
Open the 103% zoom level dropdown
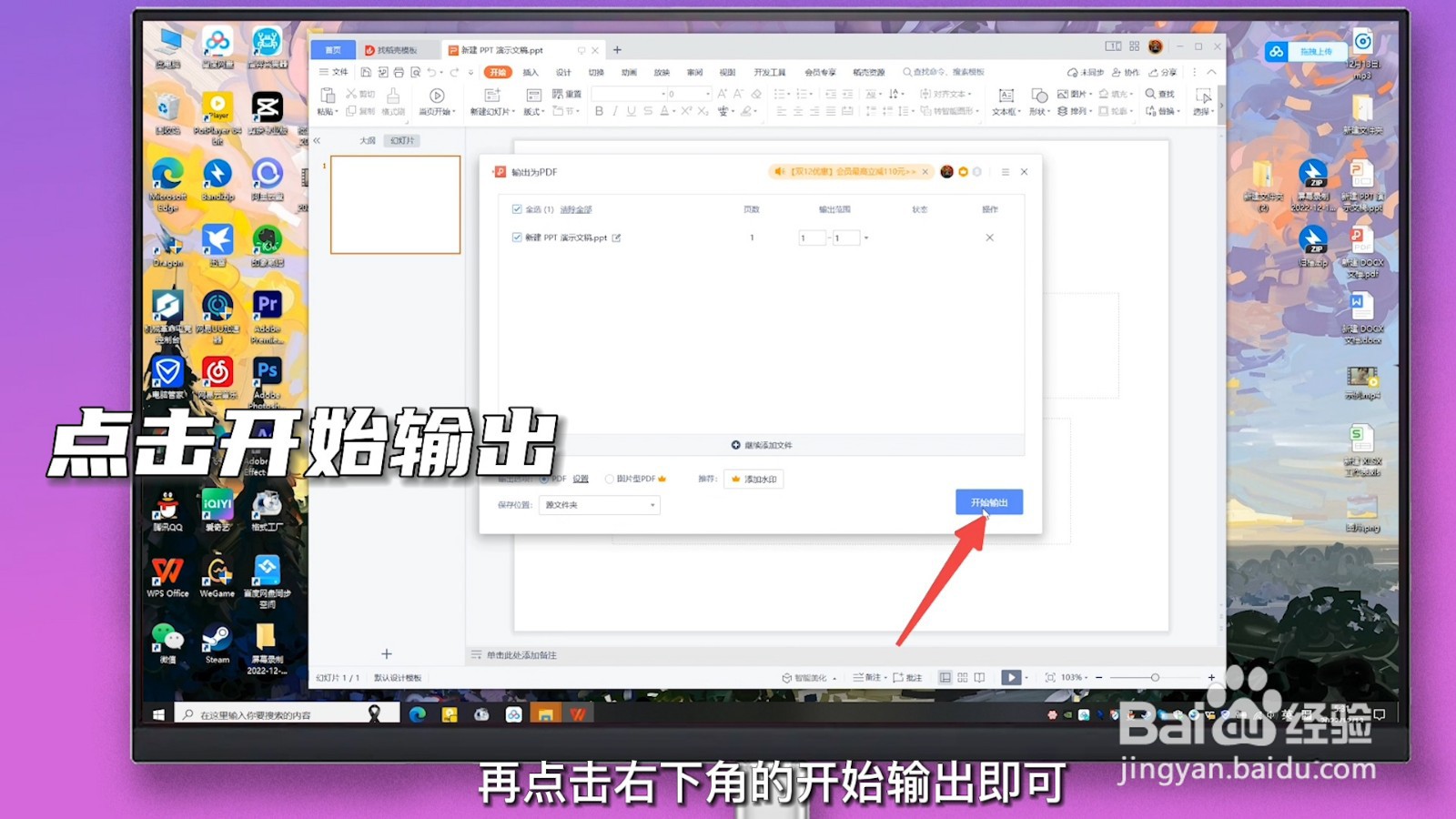tap(1074, 678)
